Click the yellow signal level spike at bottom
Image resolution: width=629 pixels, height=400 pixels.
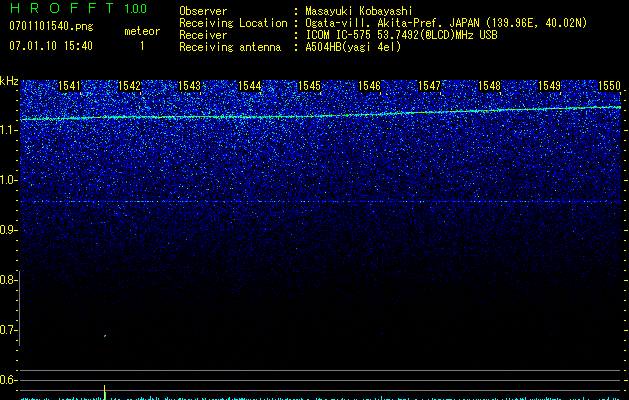(x=105, y=392)
